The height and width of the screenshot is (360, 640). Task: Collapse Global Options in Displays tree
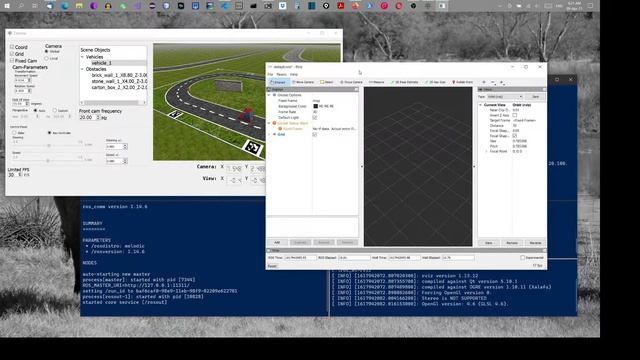(269, 95)
